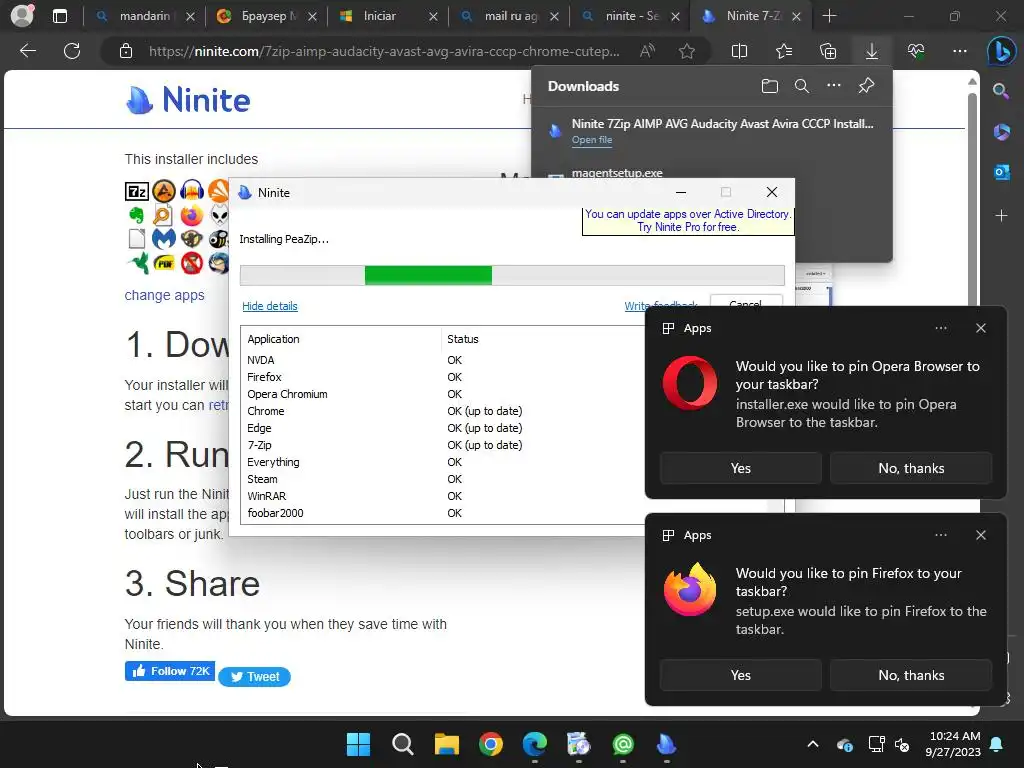Click the Follow 72K Facebook button
The image size is (1024, 768).
pos(170,671)
